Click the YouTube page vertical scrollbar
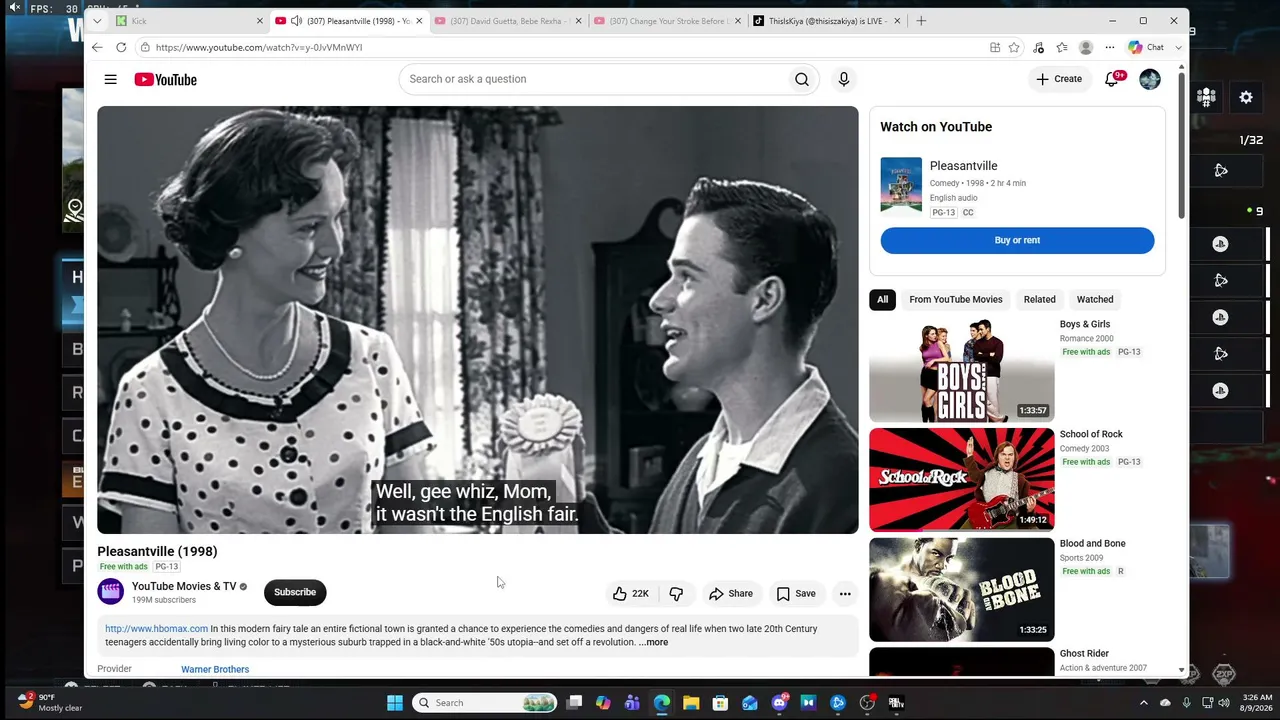This screenshot has width=1280, height=720. [x=1182, y=145]
